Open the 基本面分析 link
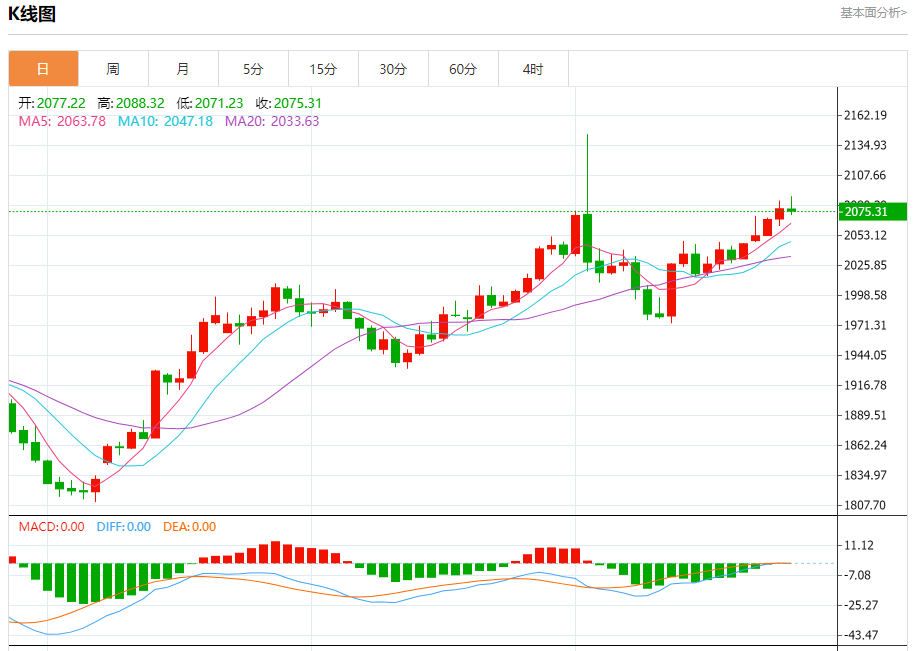918x651 pixels. (873, 13)
